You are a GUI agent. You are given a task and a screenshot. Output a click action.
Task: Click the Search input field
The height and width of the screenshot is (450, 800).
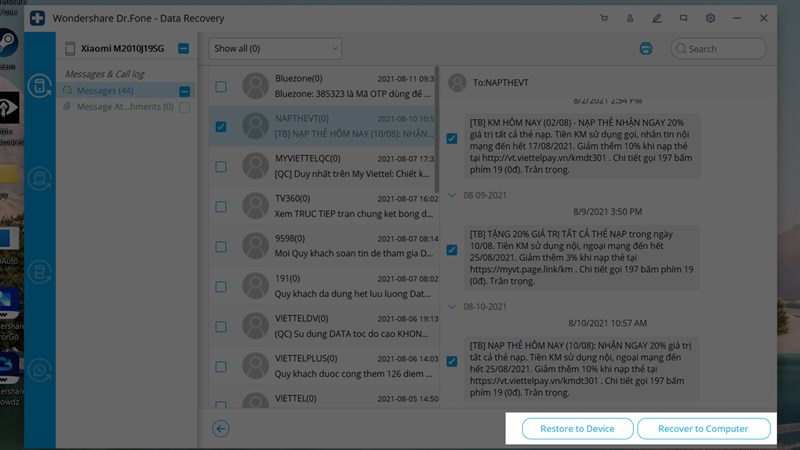tap(718, 48)
